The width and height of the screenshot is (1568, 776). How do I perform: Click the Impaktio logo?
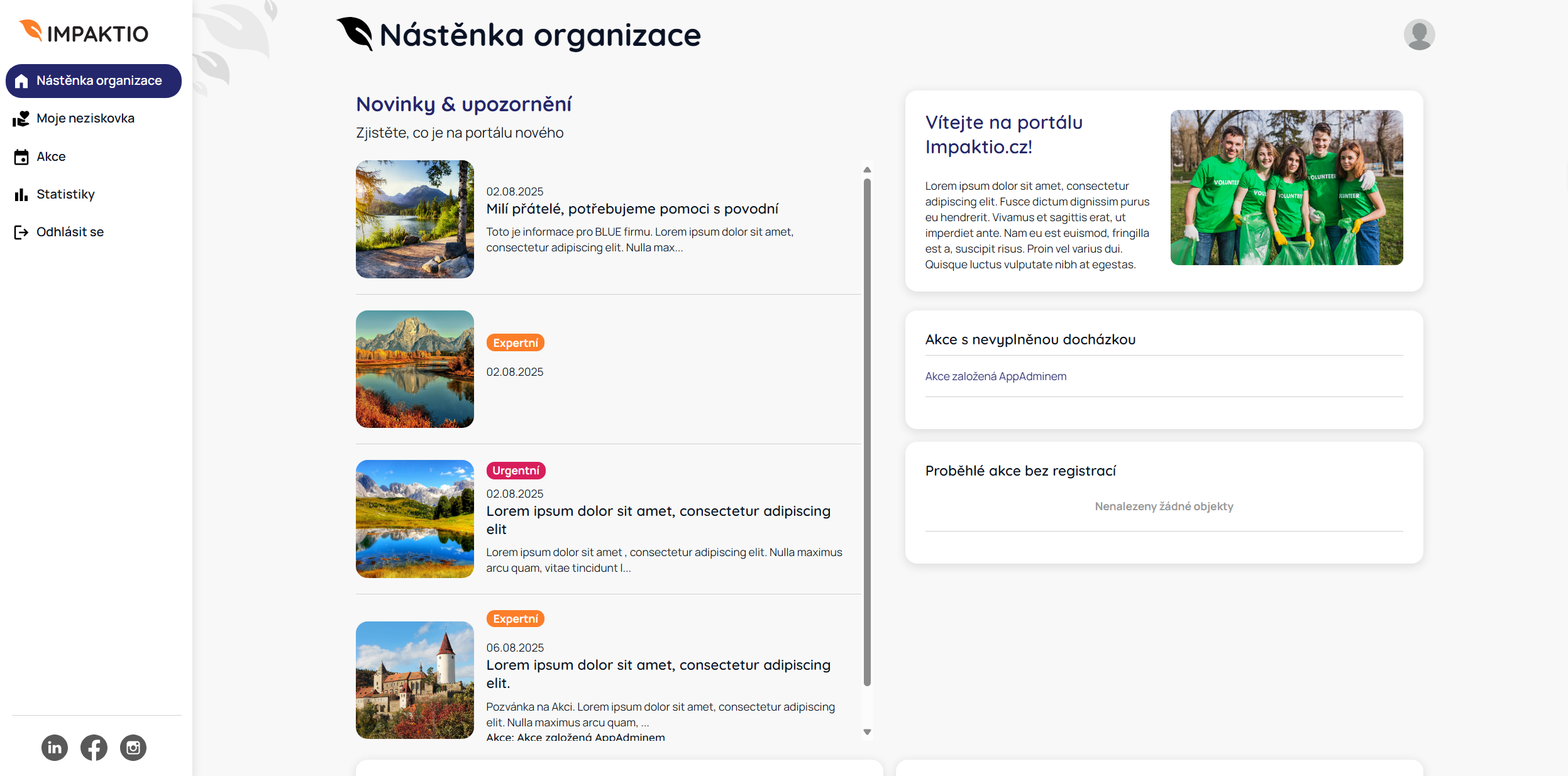tap(84, 32)
